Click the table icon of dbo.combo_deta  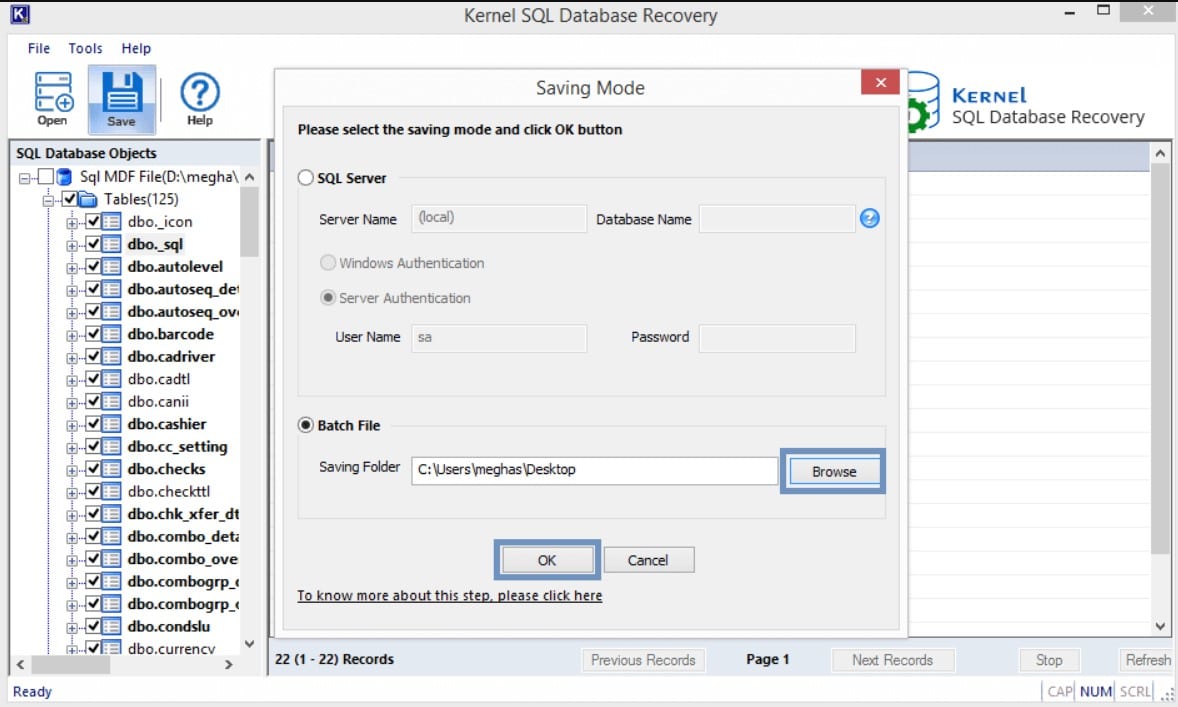coord(111,536)
